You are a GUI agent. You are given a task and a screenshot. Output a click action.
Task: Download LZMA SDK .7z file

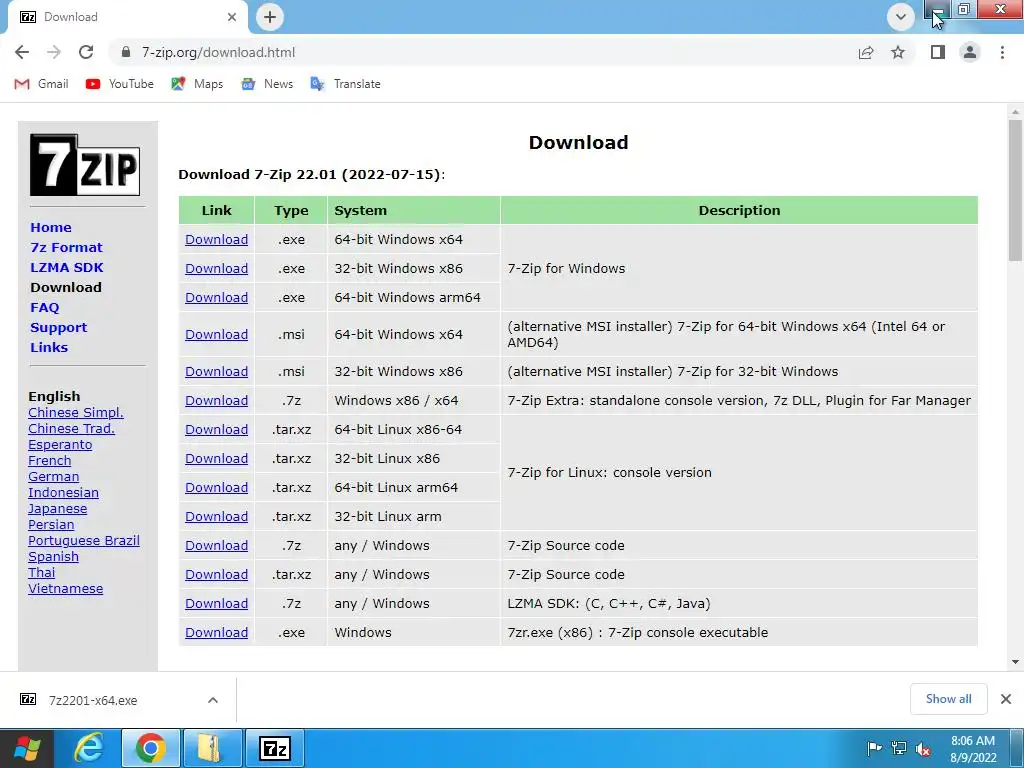tap(216, 603)
